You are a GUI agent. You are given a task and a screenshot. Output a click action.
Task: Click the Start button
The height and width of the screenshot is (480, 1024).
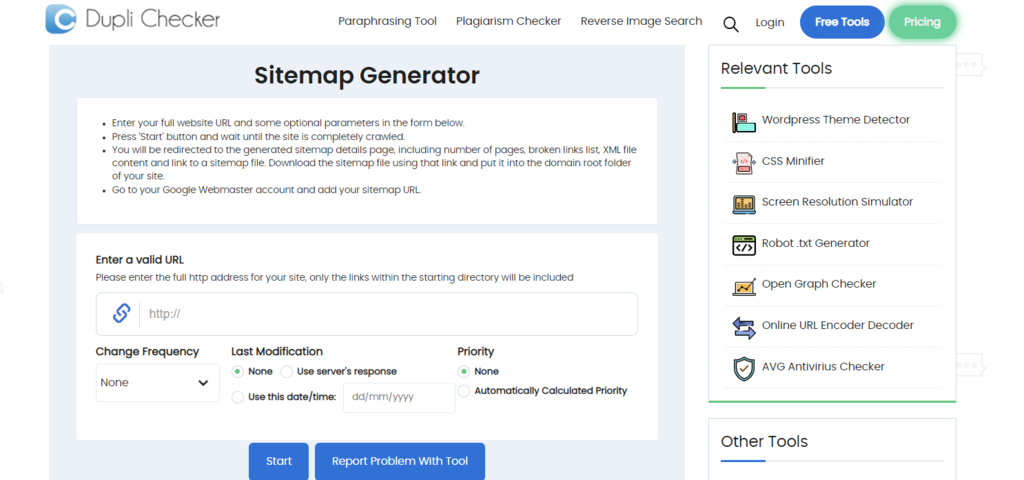279,461
